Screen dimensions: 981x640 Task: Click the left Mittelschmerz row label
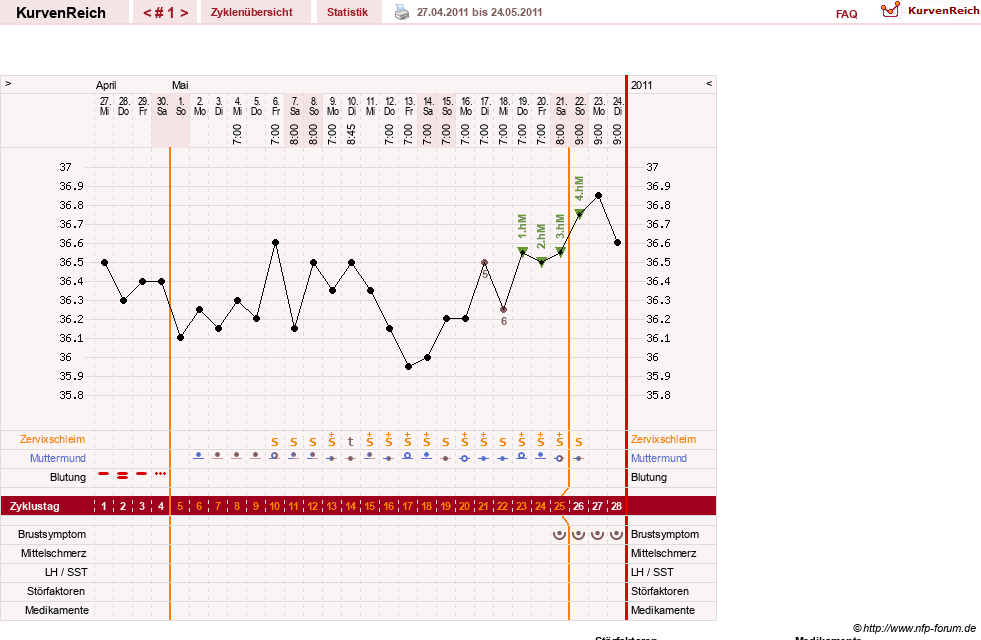point(53,553)
